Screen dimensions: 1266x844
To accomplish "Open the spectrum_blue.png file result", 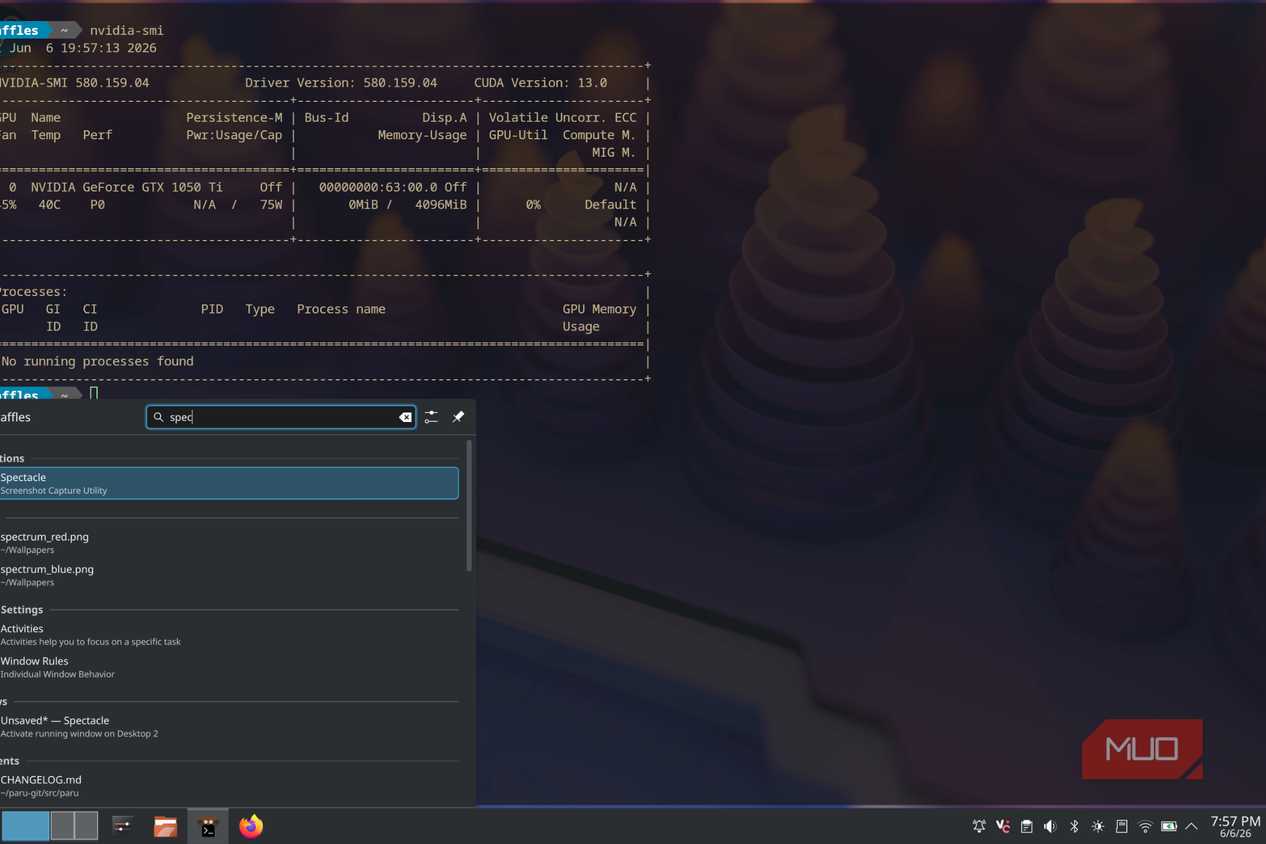I will [229, 575].
